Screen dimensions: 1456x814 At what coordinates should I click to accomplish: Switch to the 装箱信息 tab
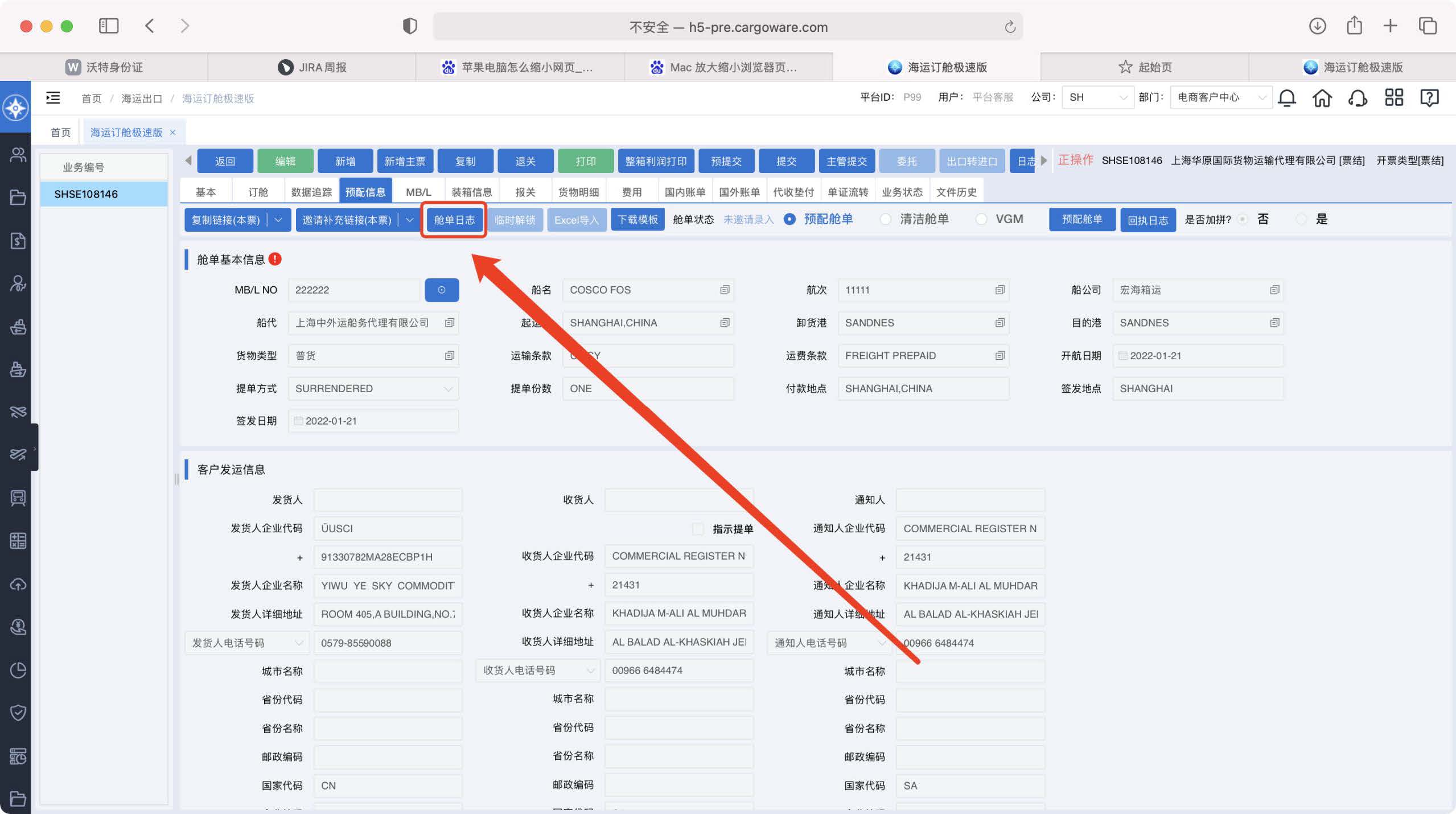tap(471, 192)
